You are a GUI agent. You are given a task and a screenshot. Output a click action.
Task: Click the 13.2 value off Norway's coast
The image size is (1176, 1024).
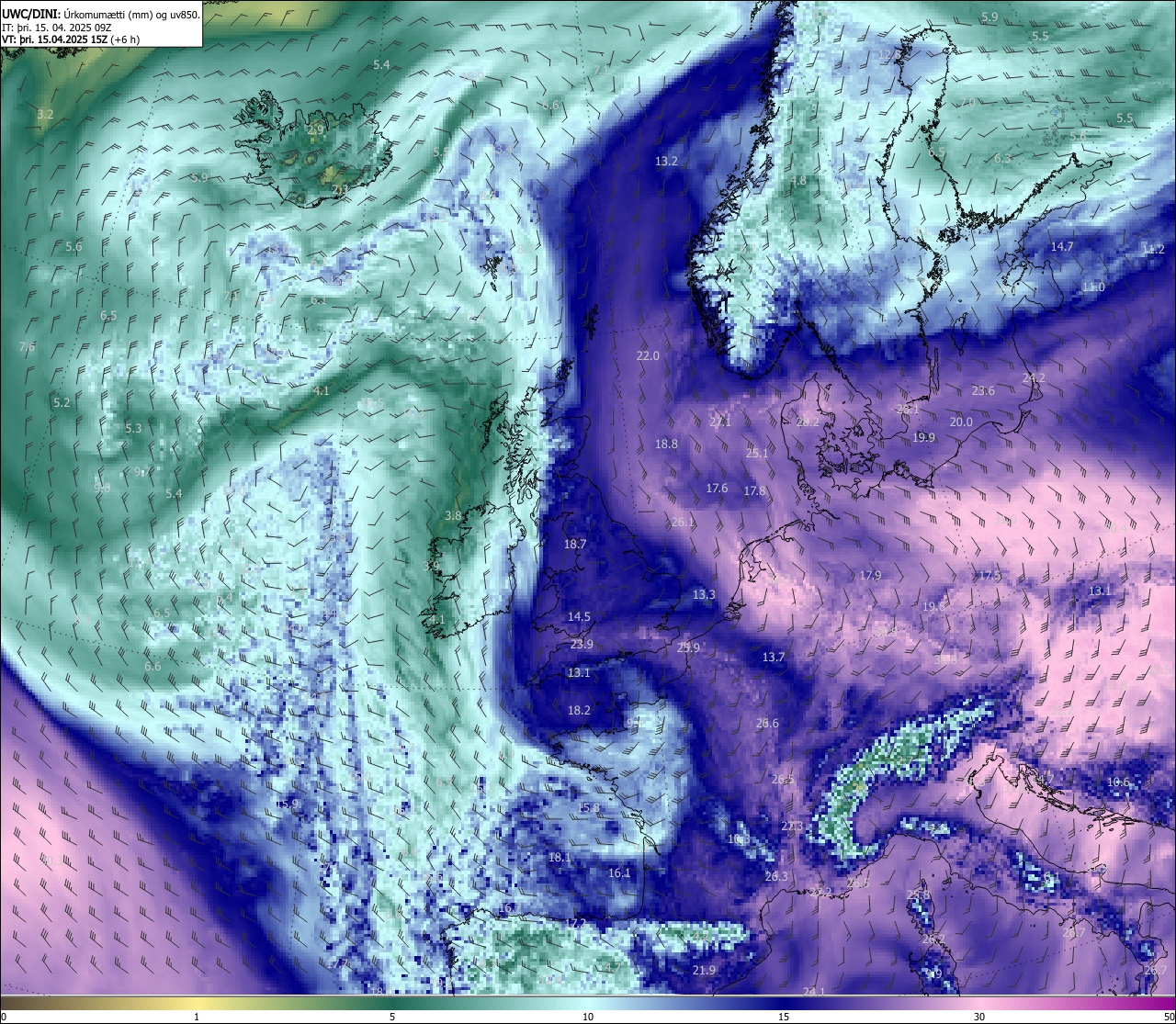click(666, 161)
